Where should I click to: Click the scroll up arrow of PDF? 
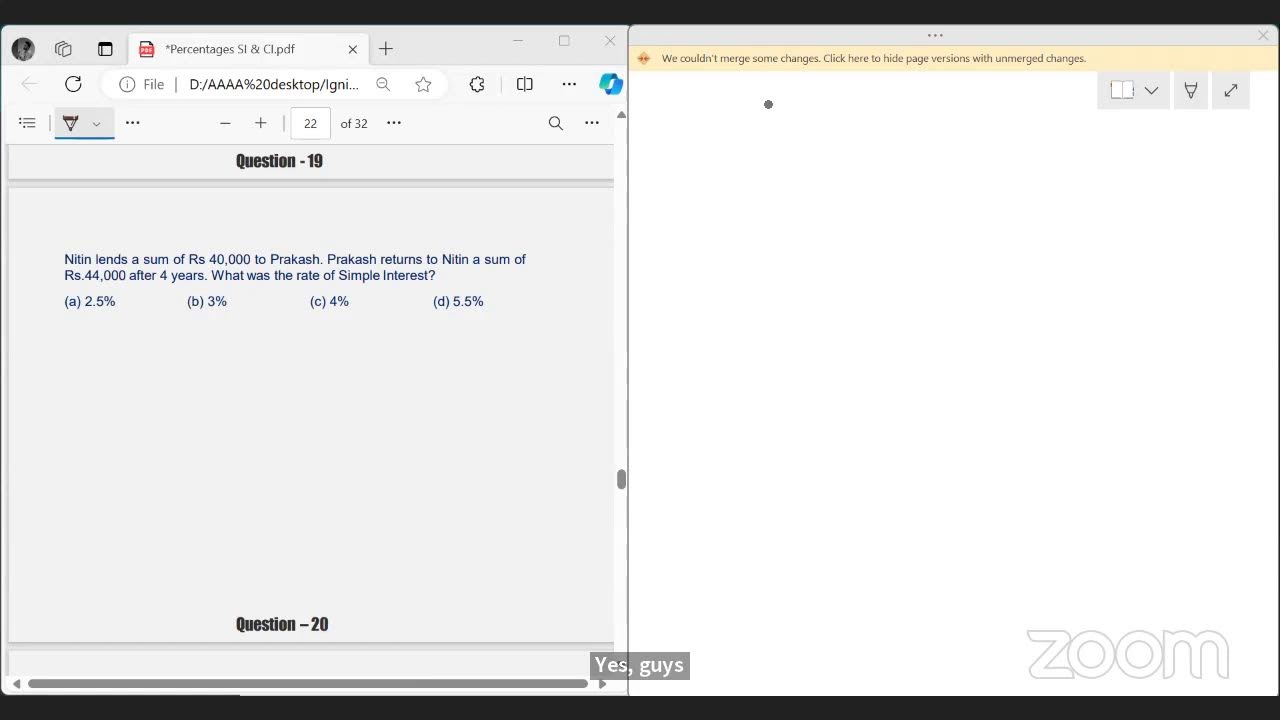(621, 115)
